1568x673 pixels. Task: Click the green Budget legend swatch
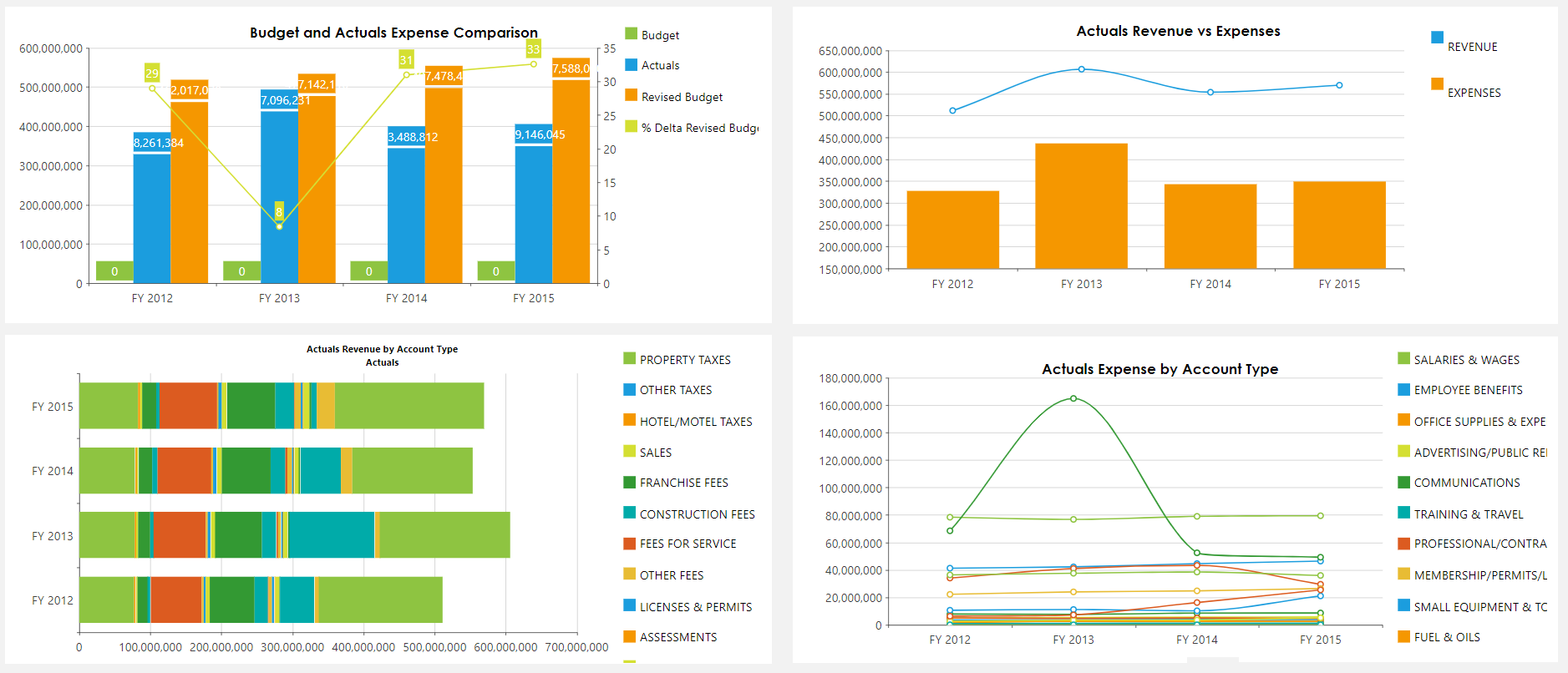coord(631,34)
